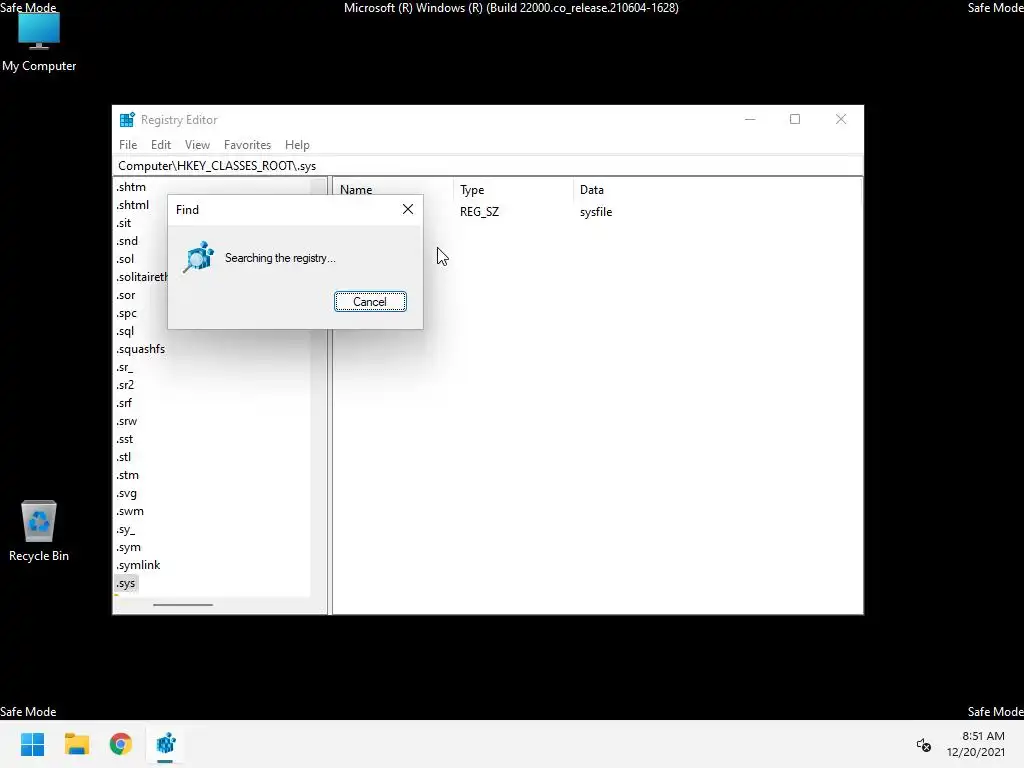The height and width of the screenshot is (768, 1024).
Task: Click the tree pane vertical scrollbar
Action: (319, 385)
